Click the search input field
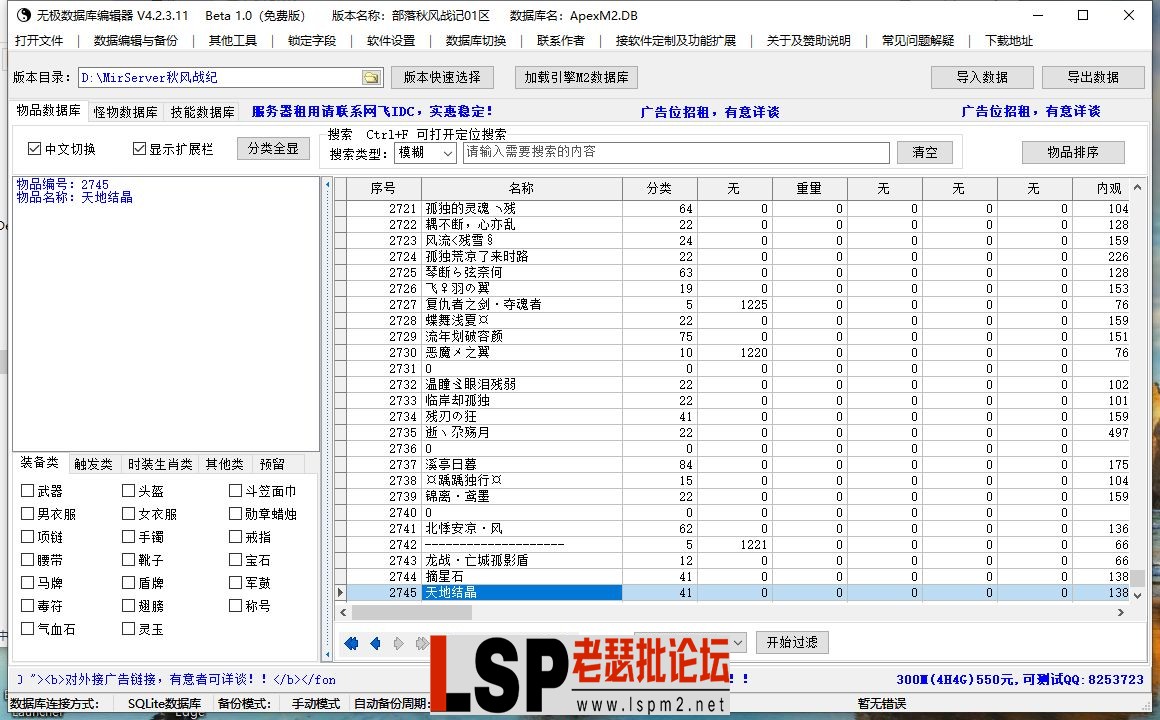The width and height of the screenshot is (1160, 720). tap(676, 152)
